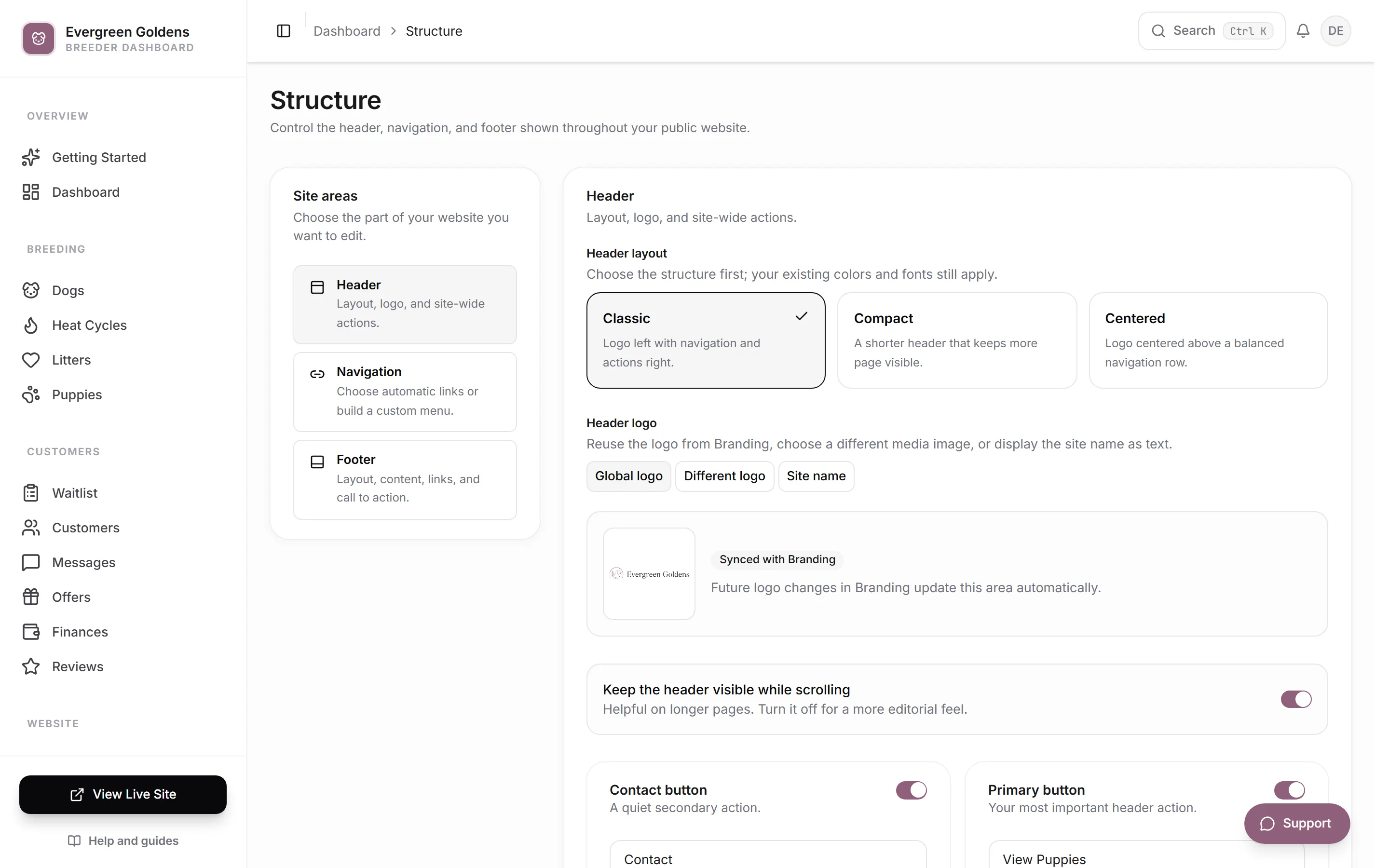1389x868 pixels.
Task: Click the magnifier icon in Search
Action: 1158,31
